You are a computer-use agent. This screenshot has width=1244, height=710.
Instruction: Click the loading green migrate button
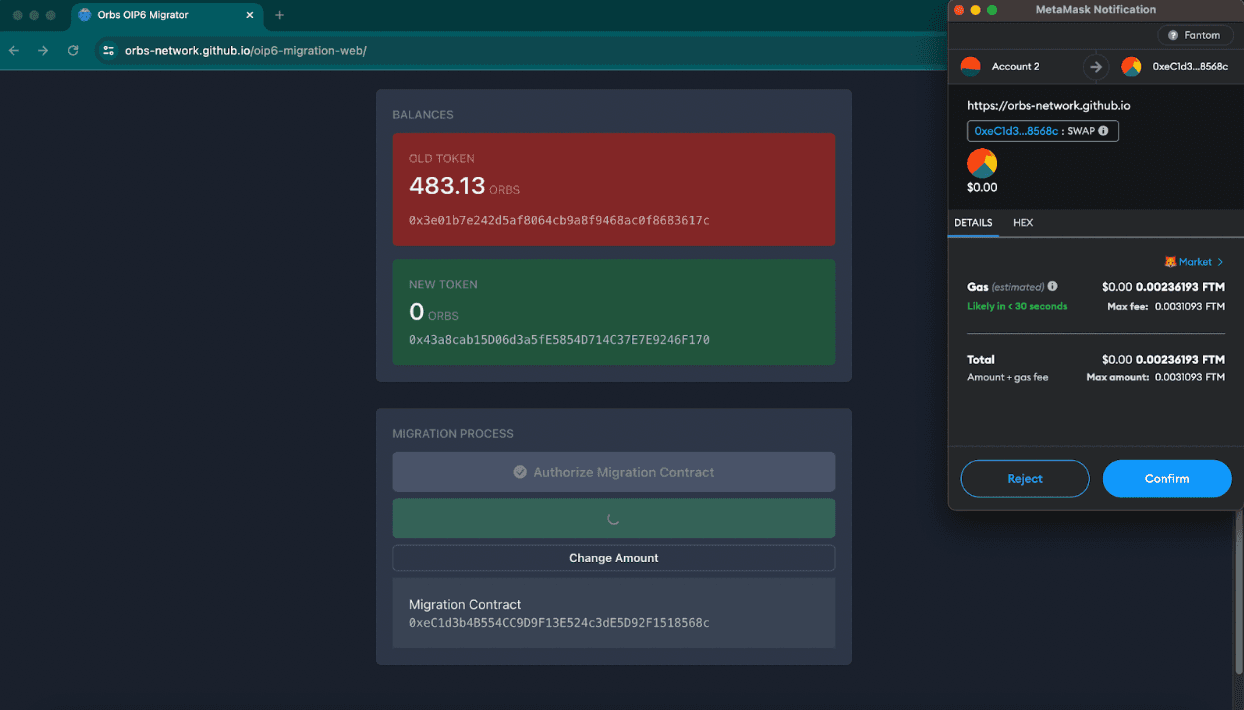tap(613, 519)
